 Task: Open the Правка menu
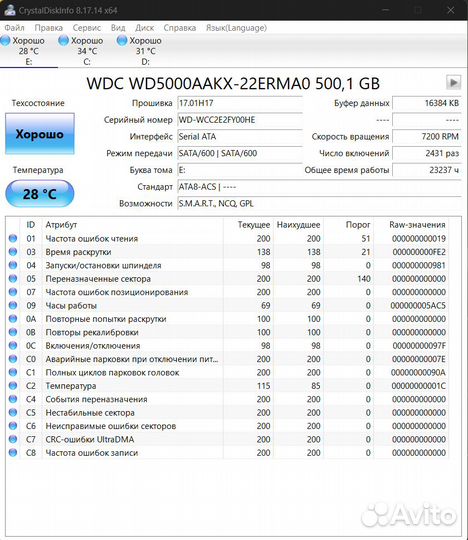[49, 28]
